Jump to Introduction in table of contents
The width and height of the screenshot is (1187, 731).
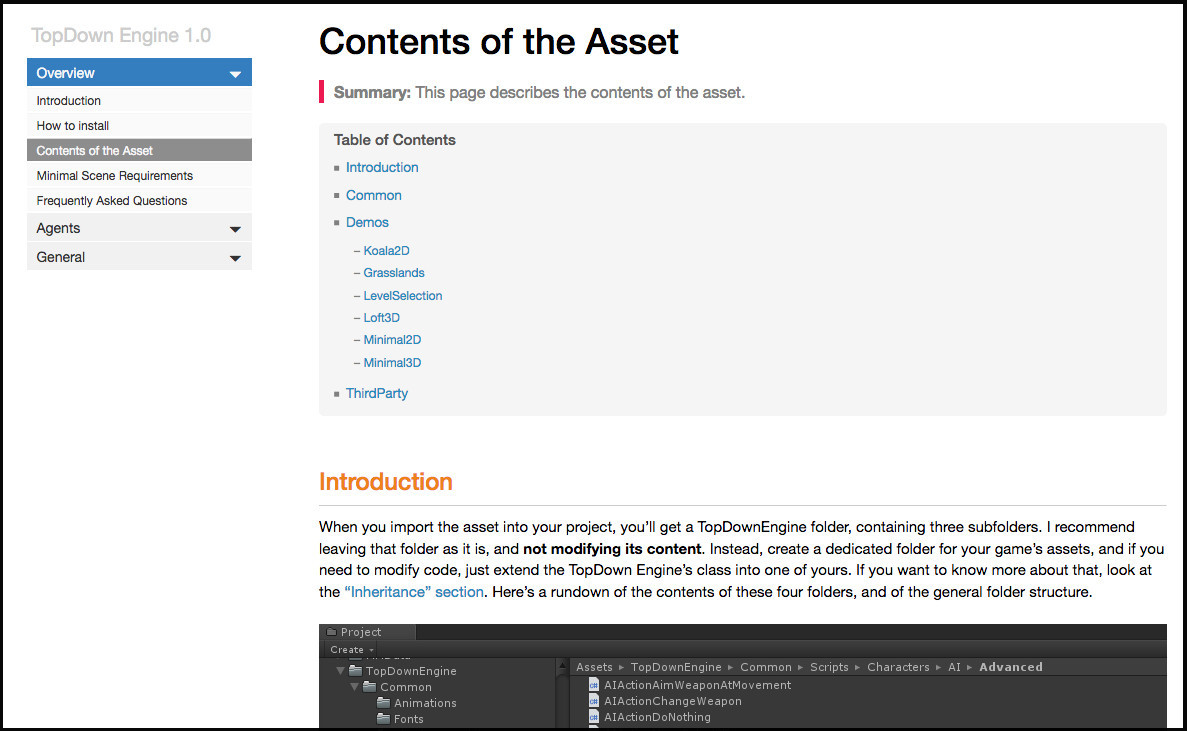pos(382,167)
